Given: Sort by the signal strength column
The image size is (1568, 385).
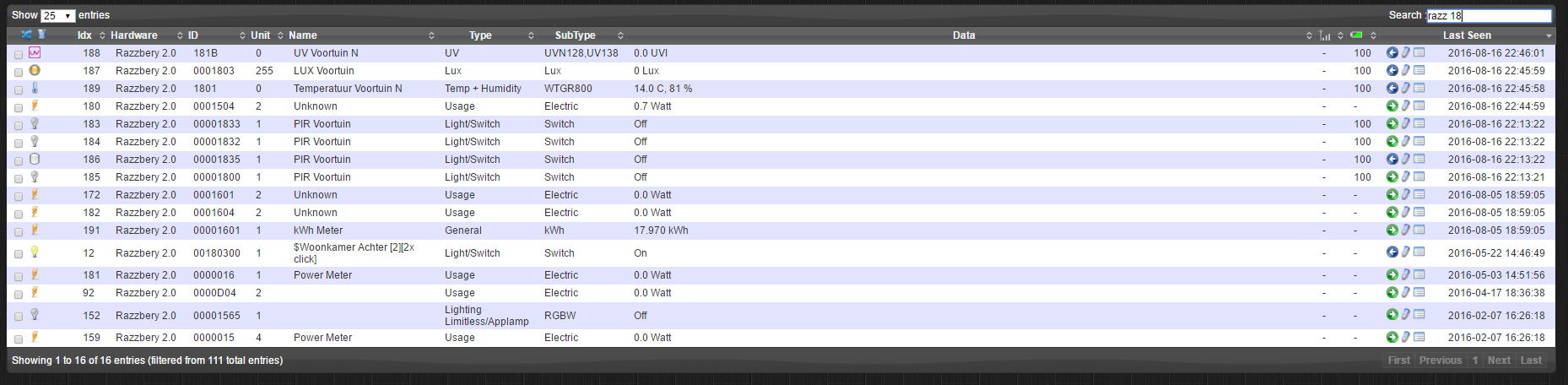Looking at the screenshot, I should [1325, 35].
